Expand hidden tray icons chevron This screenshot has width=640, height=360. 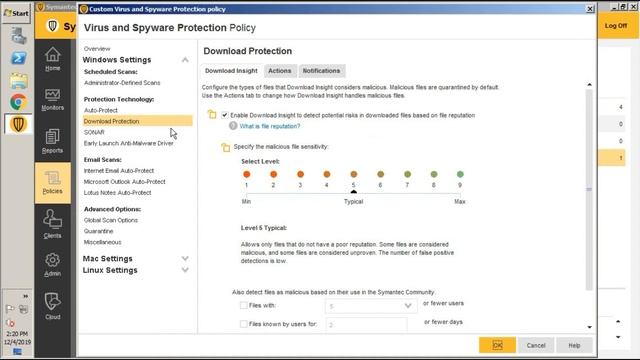tap(25, 296)
